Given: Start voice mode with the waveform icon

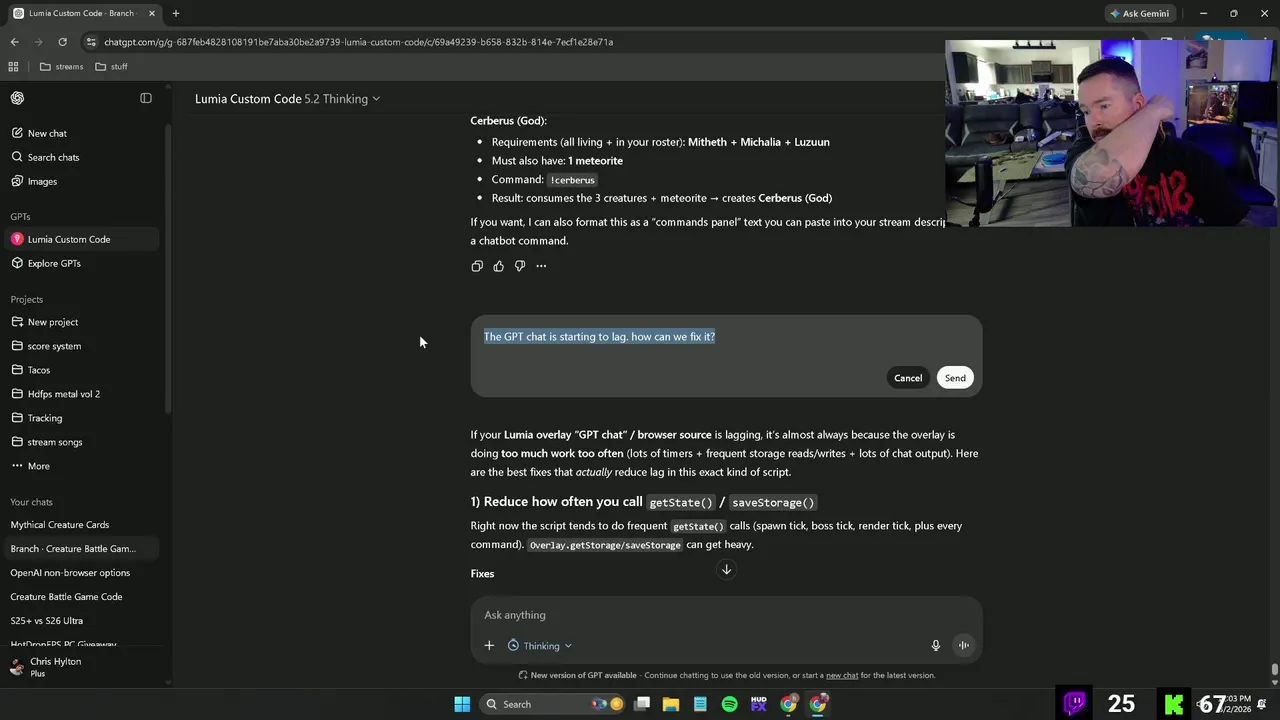Looking at the screenshot, I should click(x=964, y=646).
